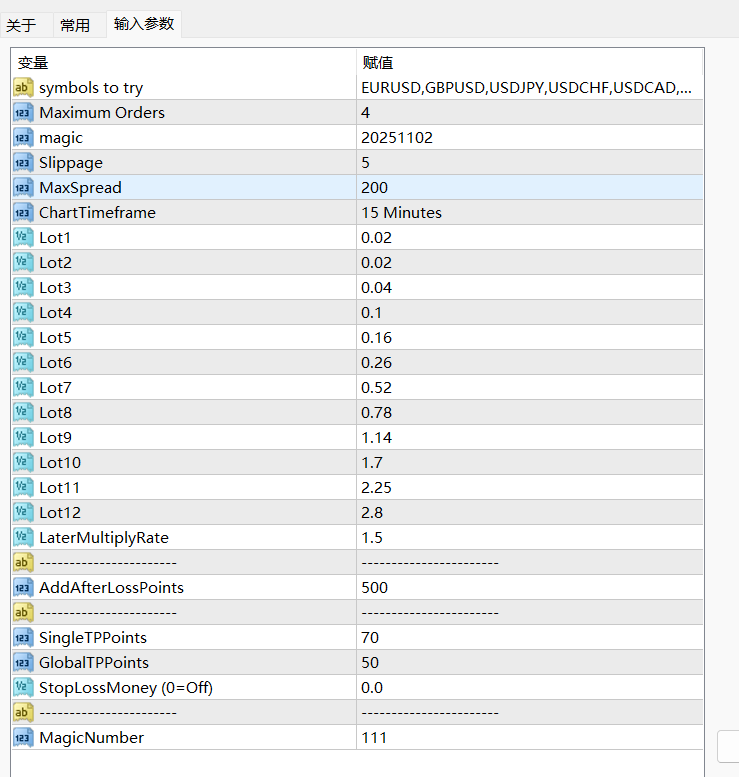Edit the Lot10 value 1.7
This screenshot has height=777, width=739.
529,462
